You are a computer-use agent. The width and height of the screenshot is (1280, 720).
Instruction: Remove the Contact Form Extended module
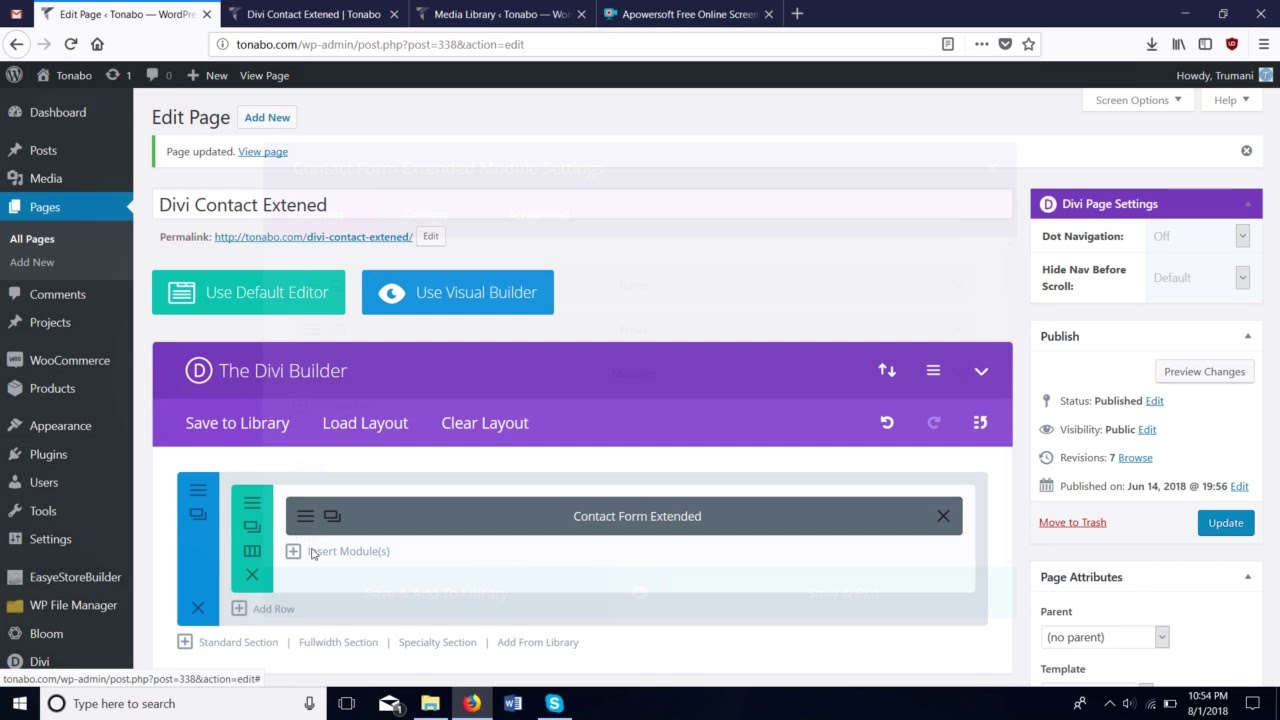pyautogui.click(x=943, y=516)
